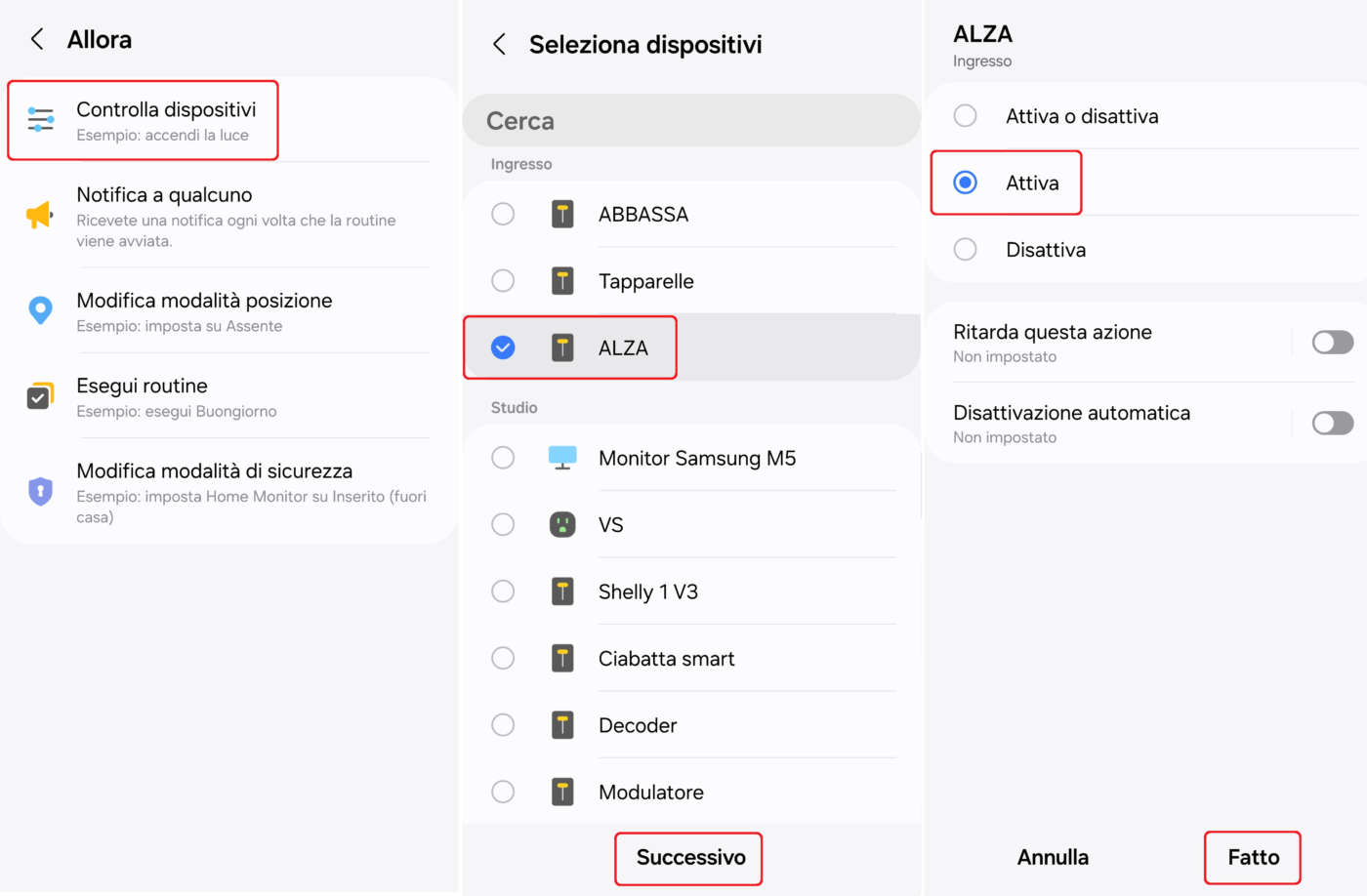
Task: Choose Attiva o disattiva radio option
Action: point(966,116)
